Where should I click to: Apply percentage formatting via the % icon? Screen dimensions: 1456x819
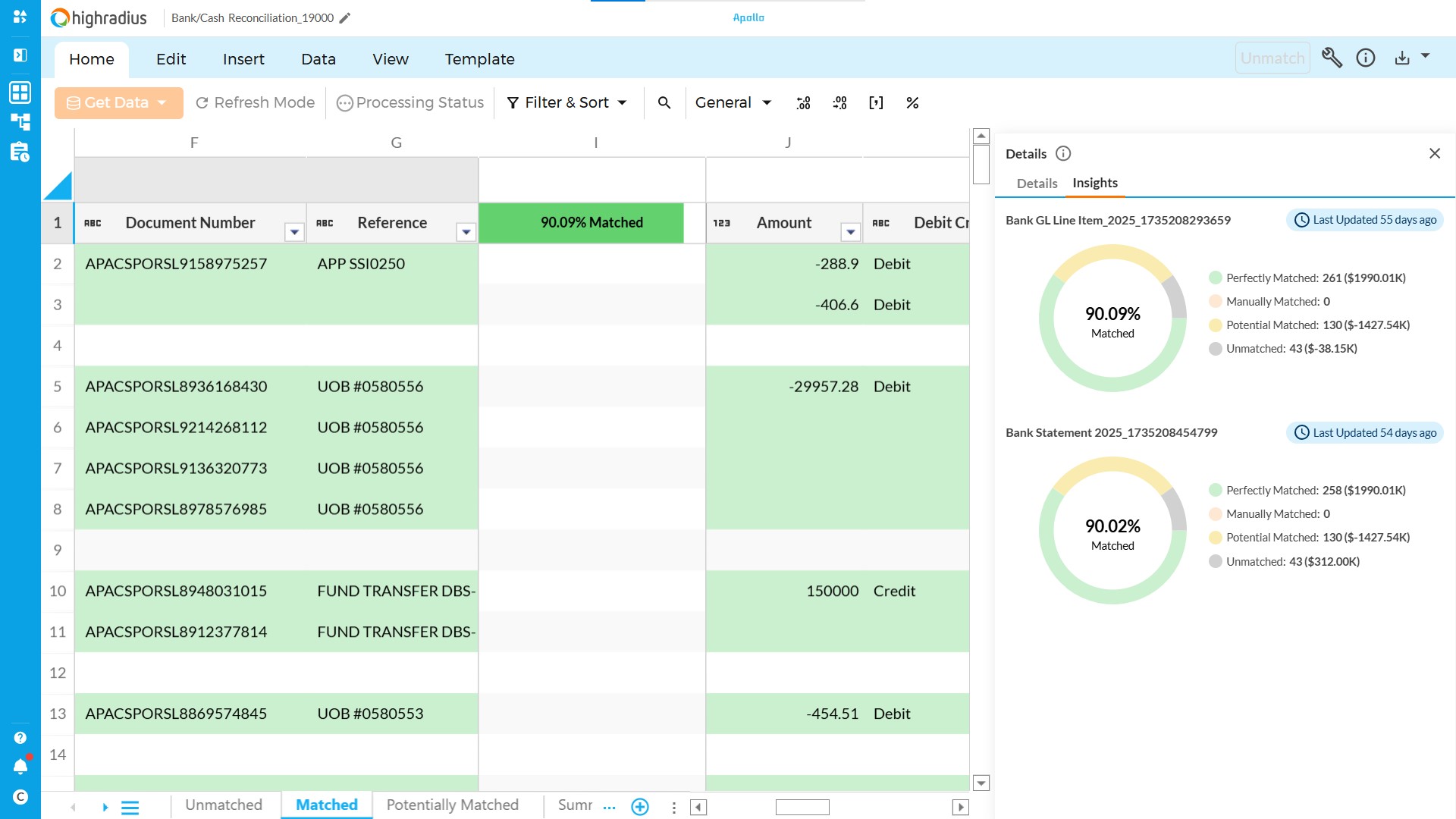tap(912, 102)
